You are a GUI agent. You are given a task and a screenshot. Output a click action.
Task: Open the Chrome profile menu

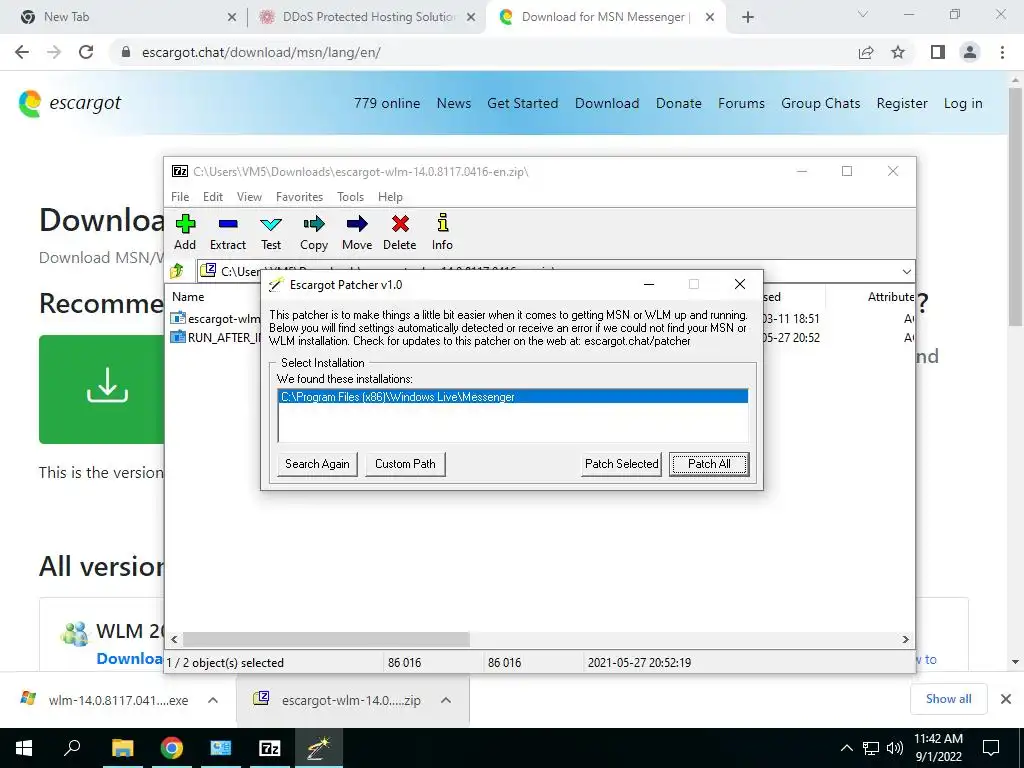[x=970, y=52]
